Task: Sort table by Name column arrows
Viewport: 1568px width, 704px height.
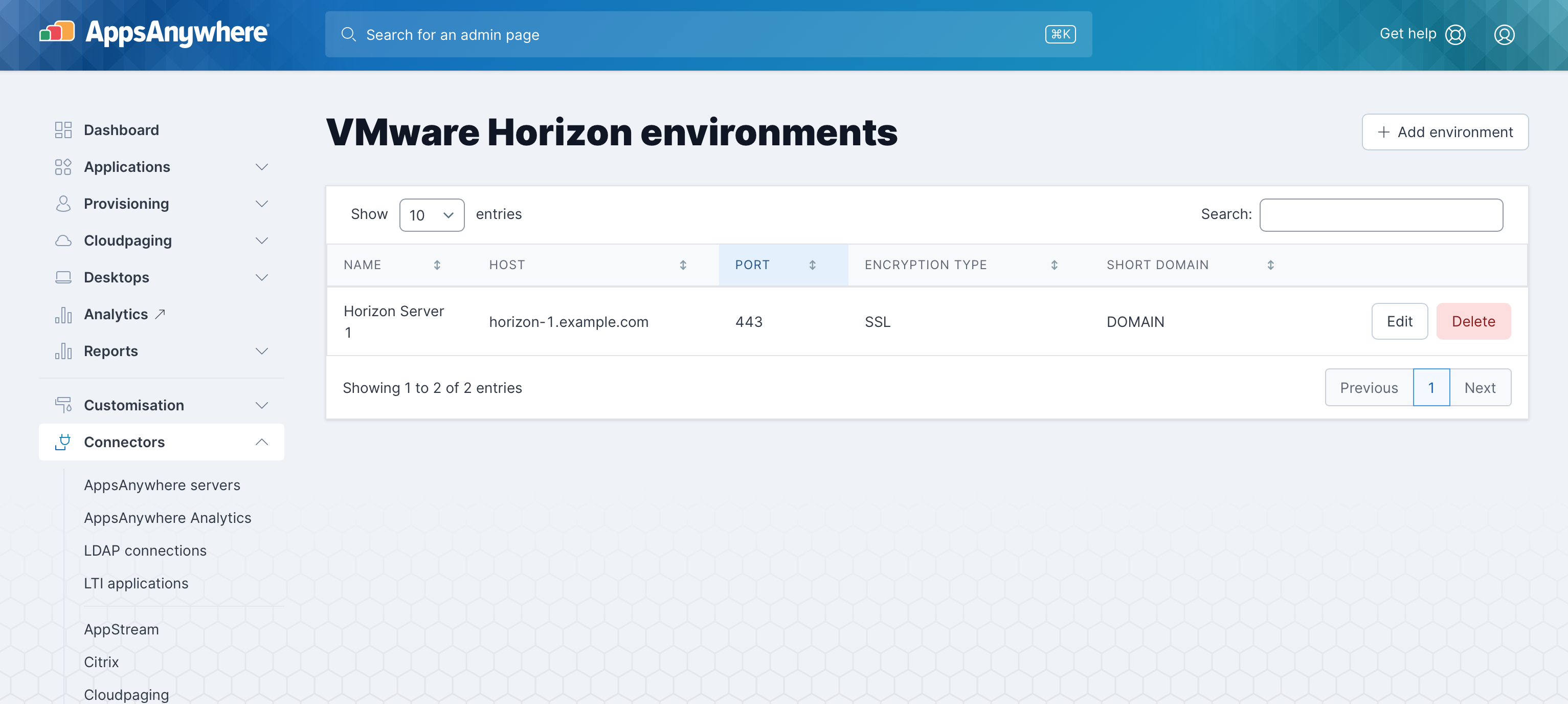Action: [437, 265]
